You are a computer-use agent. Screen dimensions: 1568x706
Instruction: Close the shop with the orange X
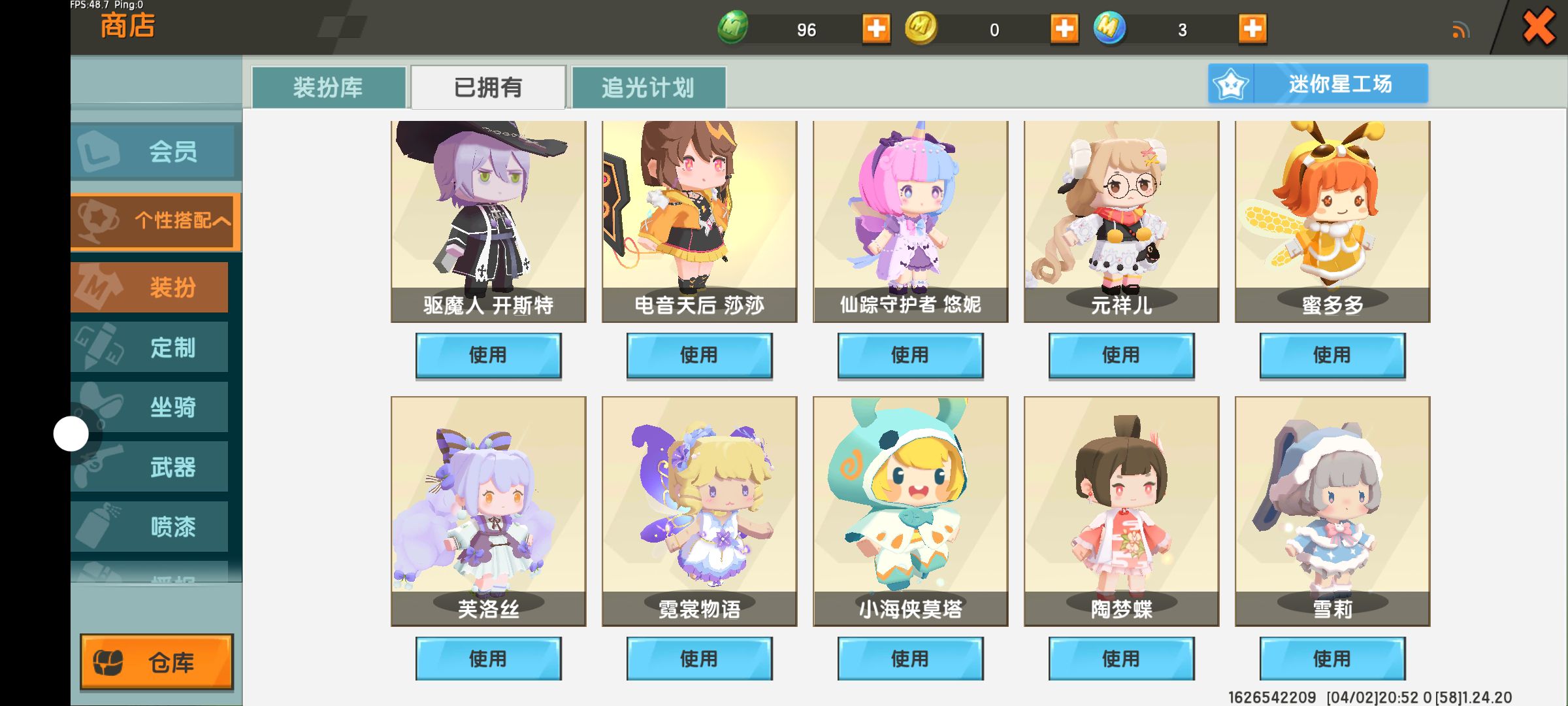[1539, 27]
